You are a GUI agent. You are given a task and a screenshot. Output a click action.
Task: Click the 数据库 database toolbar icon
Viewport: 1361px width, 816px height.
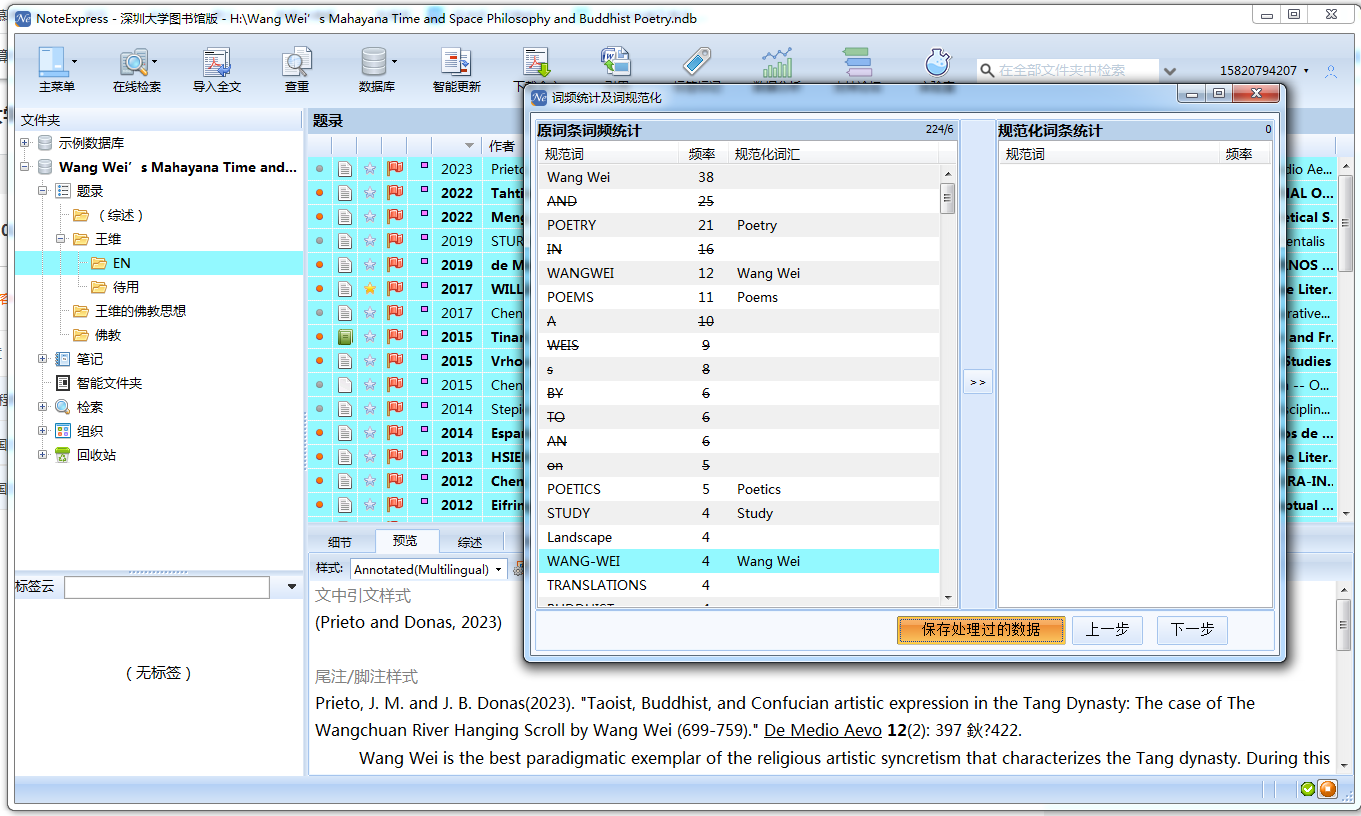[x=374, y=63]
